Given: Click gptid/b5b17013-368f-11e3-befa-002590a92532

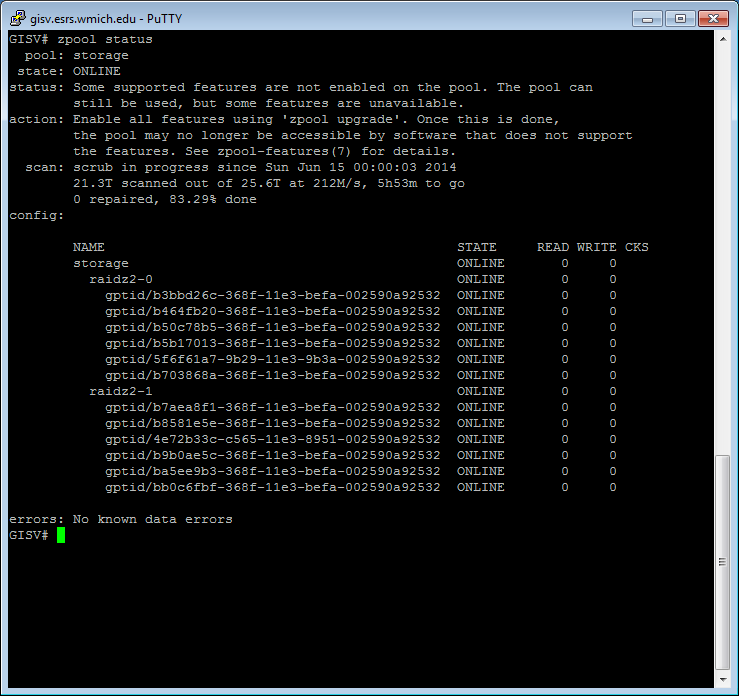Looking at the screenshot, I should (x=272, y=344).
